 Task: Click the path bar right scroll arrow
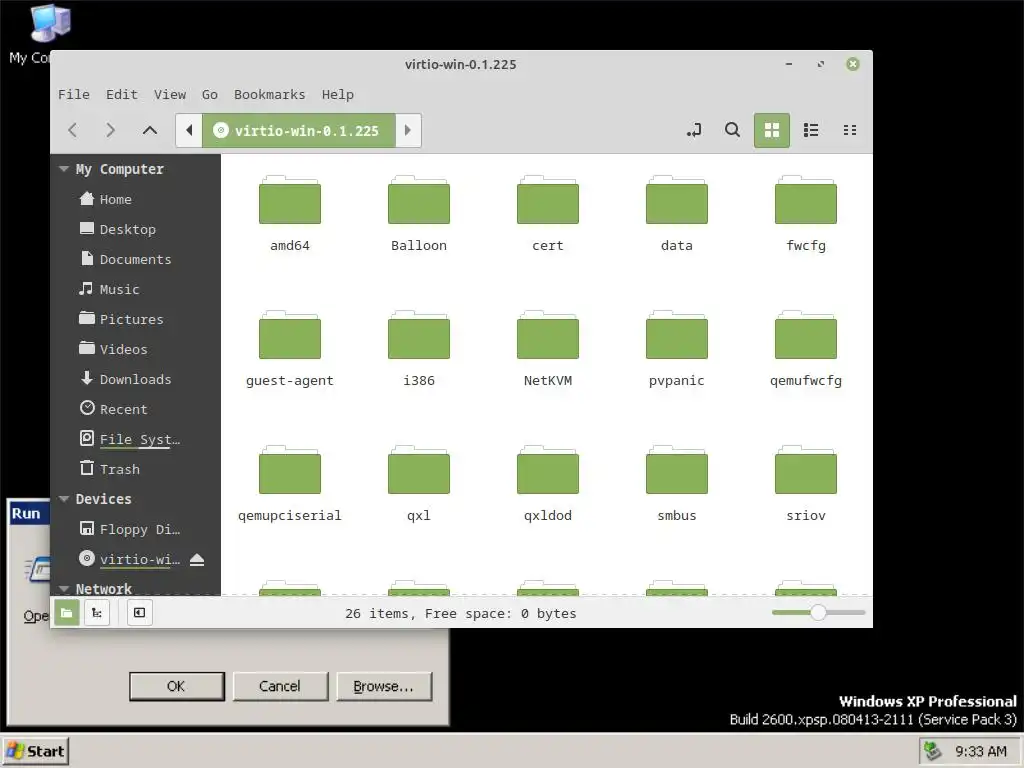[408, 130]
